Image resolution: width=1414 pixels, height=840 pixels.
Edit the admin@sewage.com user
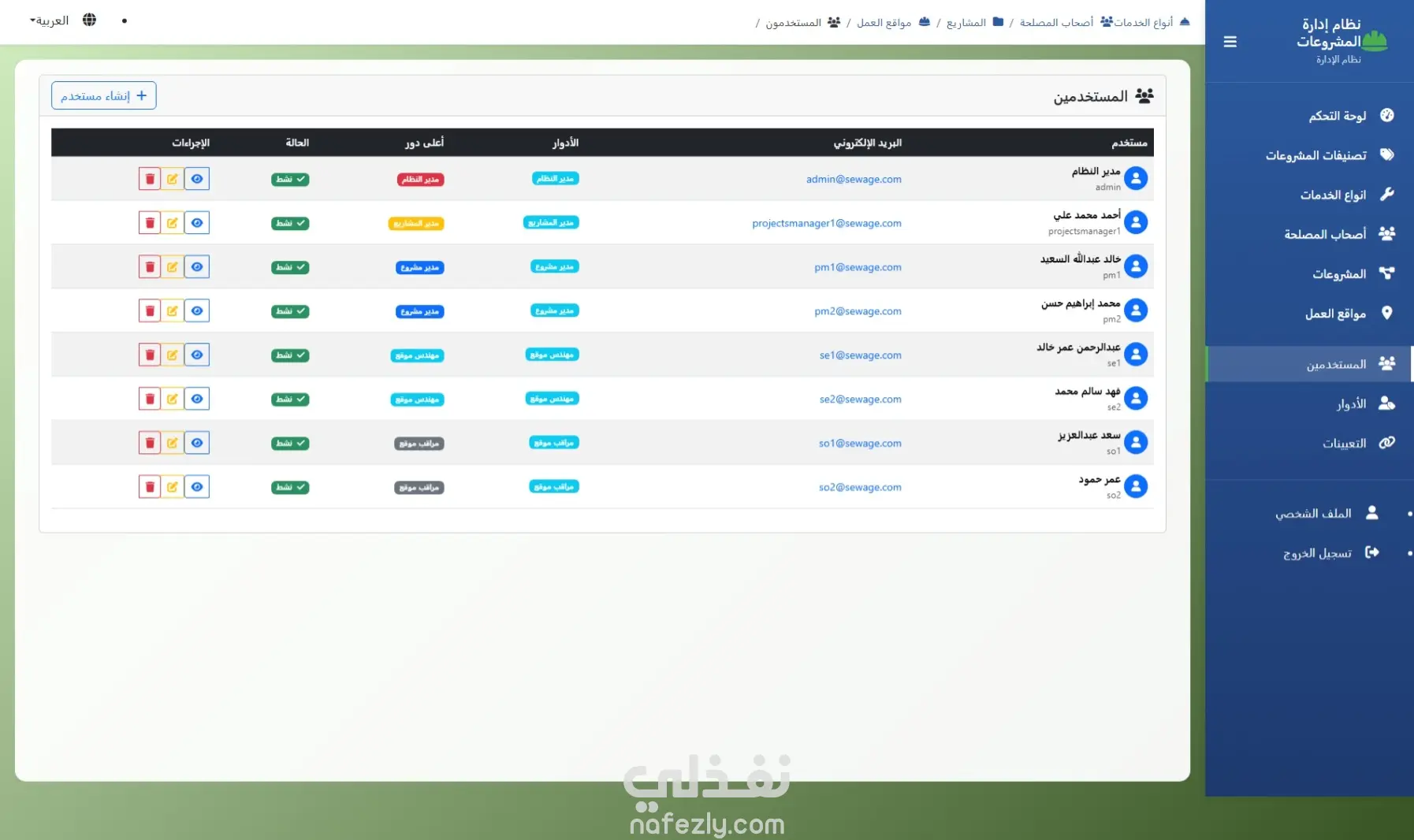(x=173, y=179)
